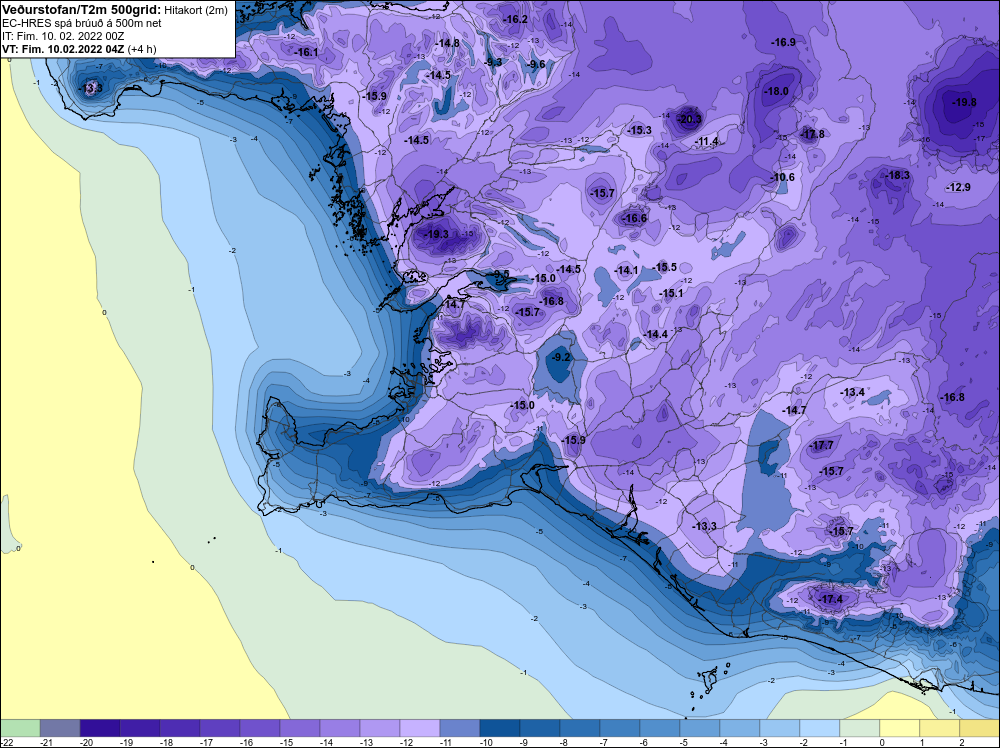Pick the pale yellow legend swatch labeled 0
Viewport: 1000px width, 748px height.
click(x=900, y=728)
